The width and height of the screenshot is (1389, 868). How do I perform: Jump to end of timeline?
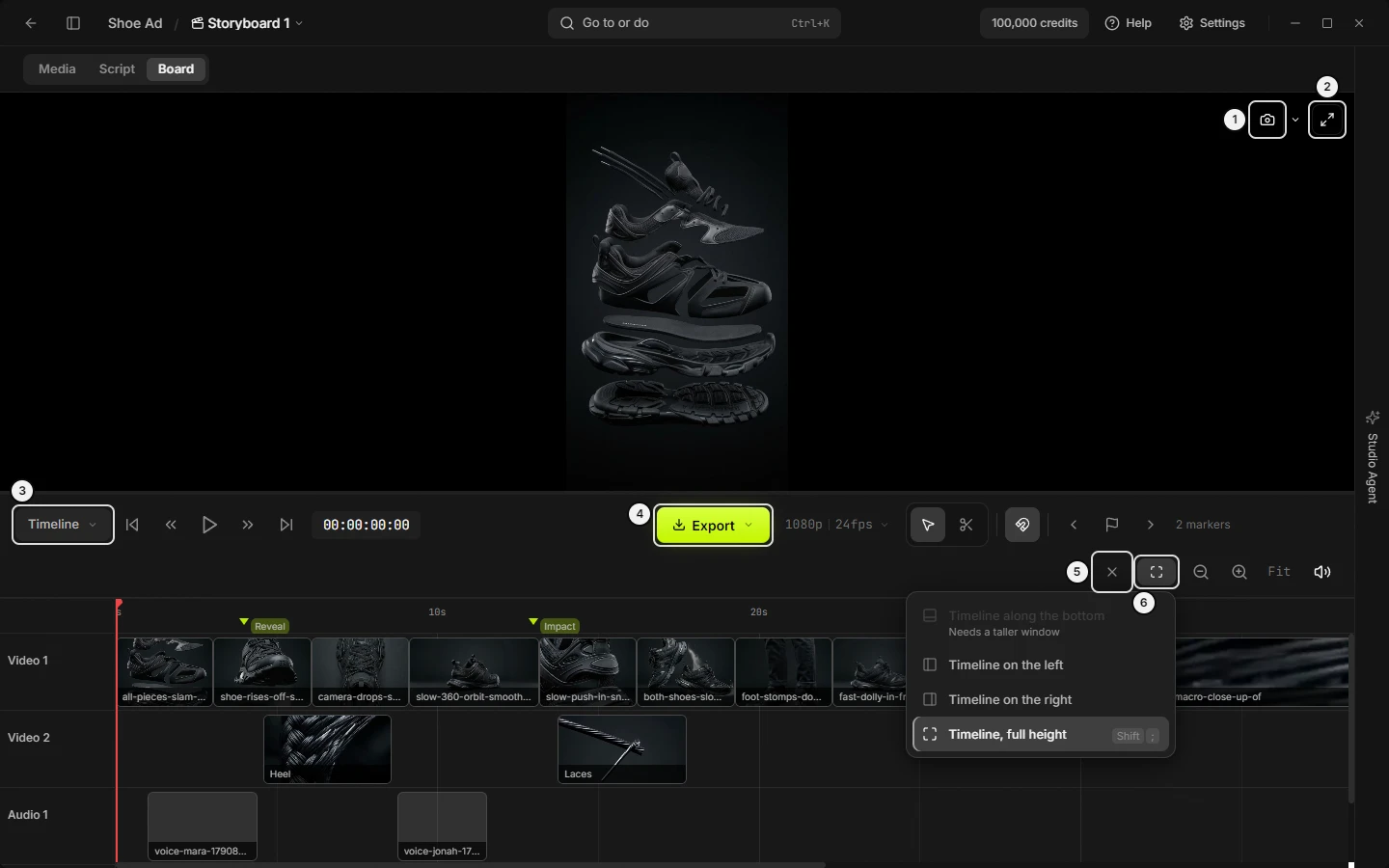coord(286,525)
